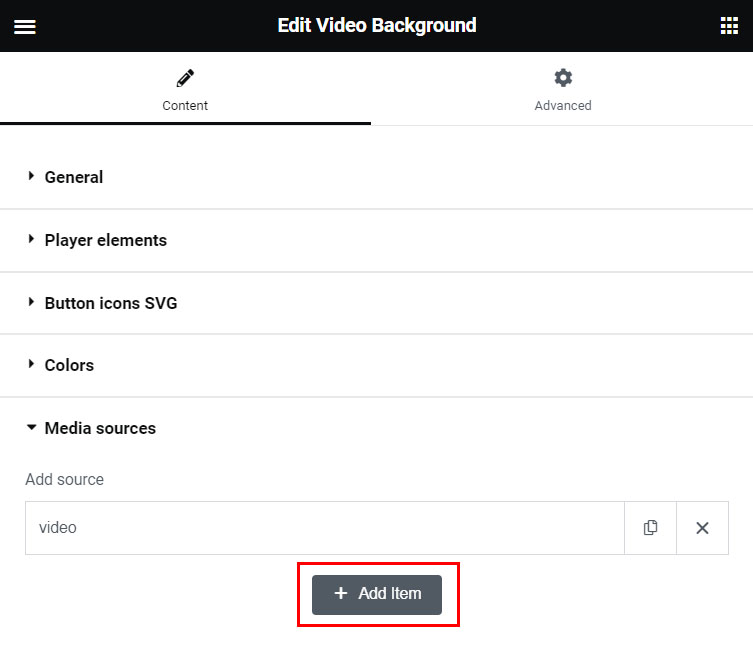
Task: Duplicate the video source item
Action: pyautogui.click(x=651, y=528)
